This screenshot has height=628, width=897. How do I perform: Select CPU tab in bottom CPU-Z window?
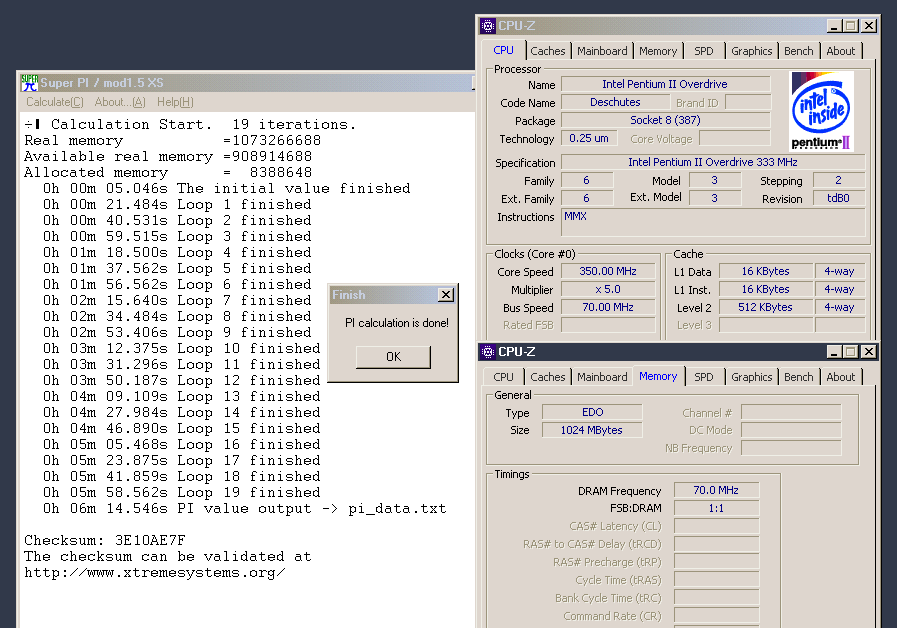pyautogui.click(x=503, y=377)
